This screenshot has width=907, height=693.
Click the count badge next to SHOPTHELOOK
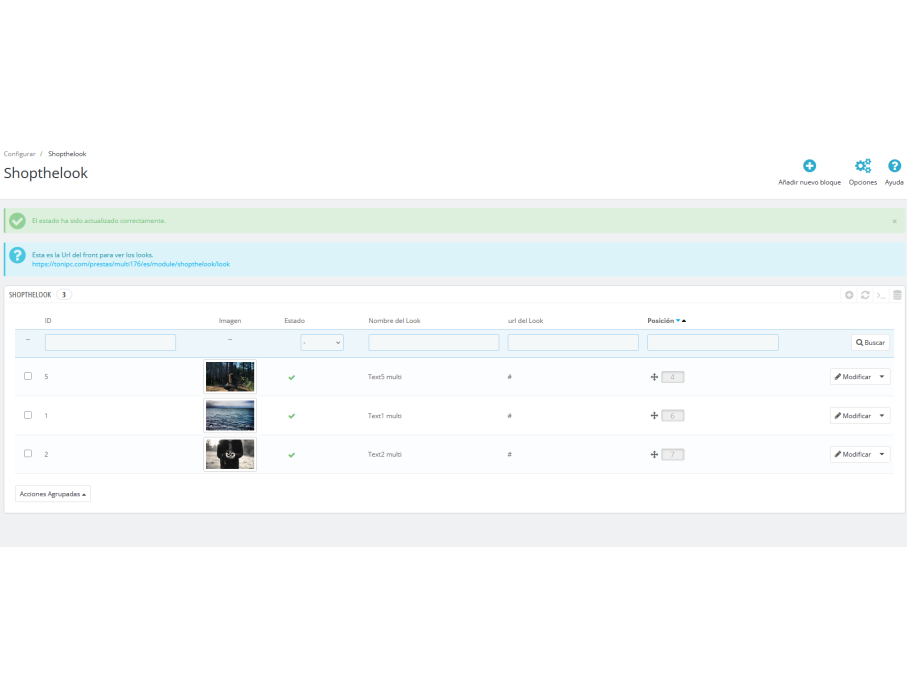tap(64, 295)
